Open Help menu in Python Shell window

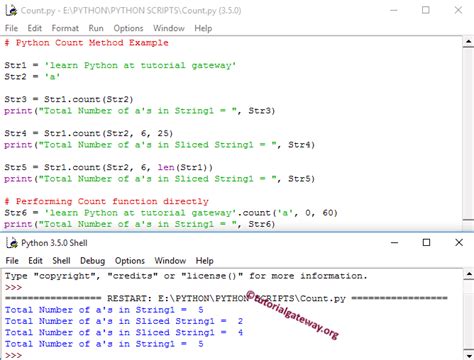(x=204, y=261)
